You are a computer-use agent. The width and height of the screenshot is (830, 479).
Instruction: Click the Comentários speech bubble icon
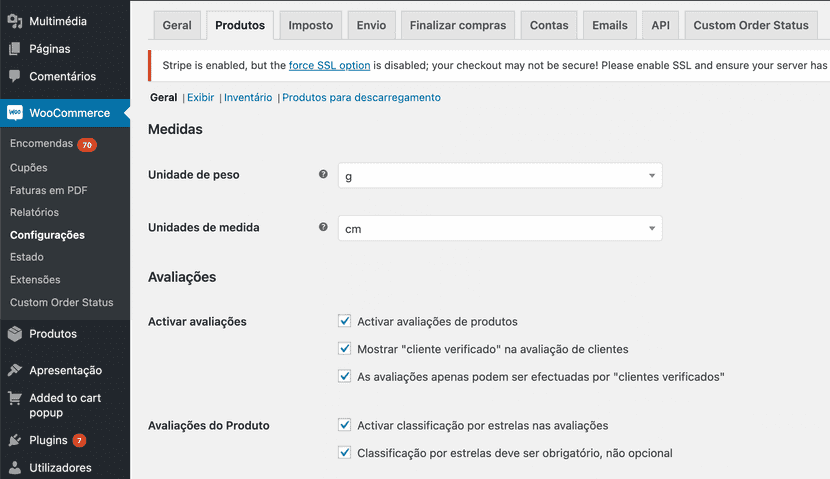pyautogui.click(x=15, y=76)
